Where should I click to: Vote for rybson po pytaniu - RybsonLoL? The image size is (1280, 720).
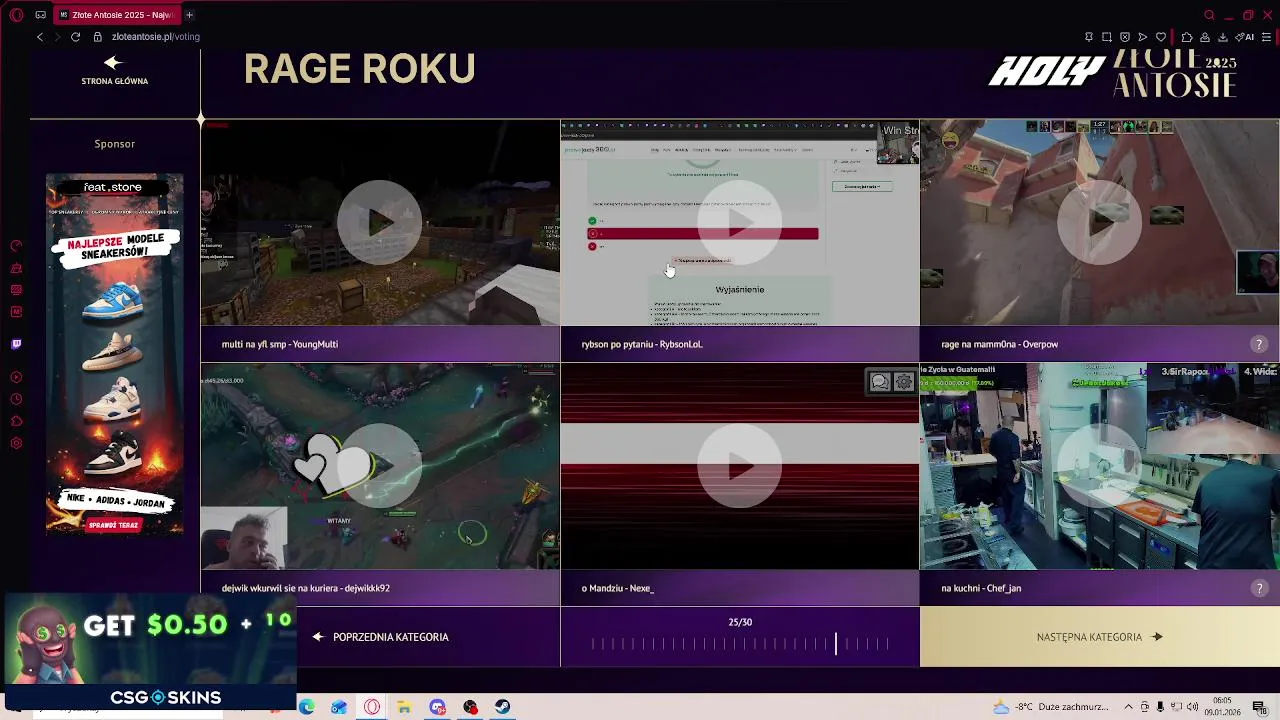click(740, 344)
